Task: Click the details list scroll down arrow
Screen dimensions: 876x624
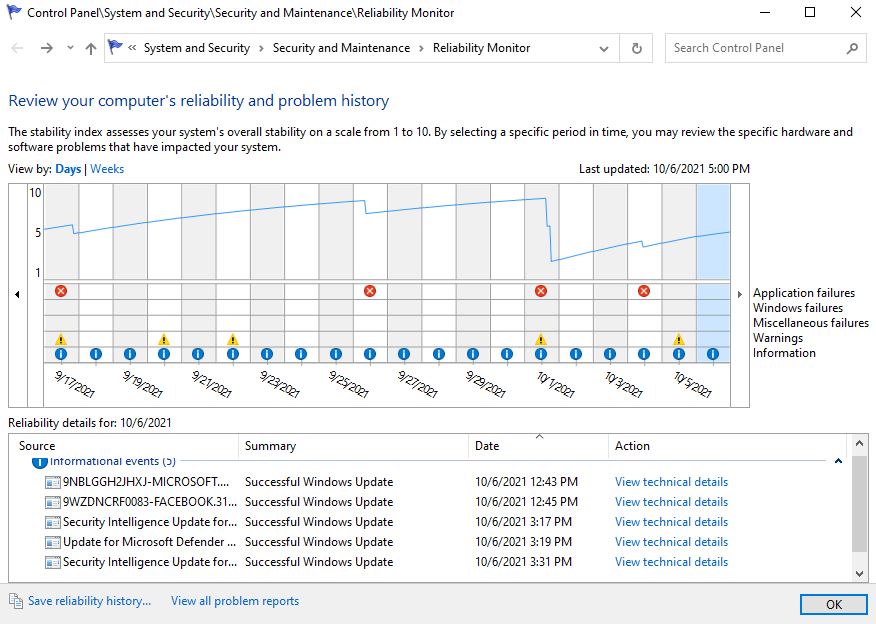Action: (x=860, y=573)
